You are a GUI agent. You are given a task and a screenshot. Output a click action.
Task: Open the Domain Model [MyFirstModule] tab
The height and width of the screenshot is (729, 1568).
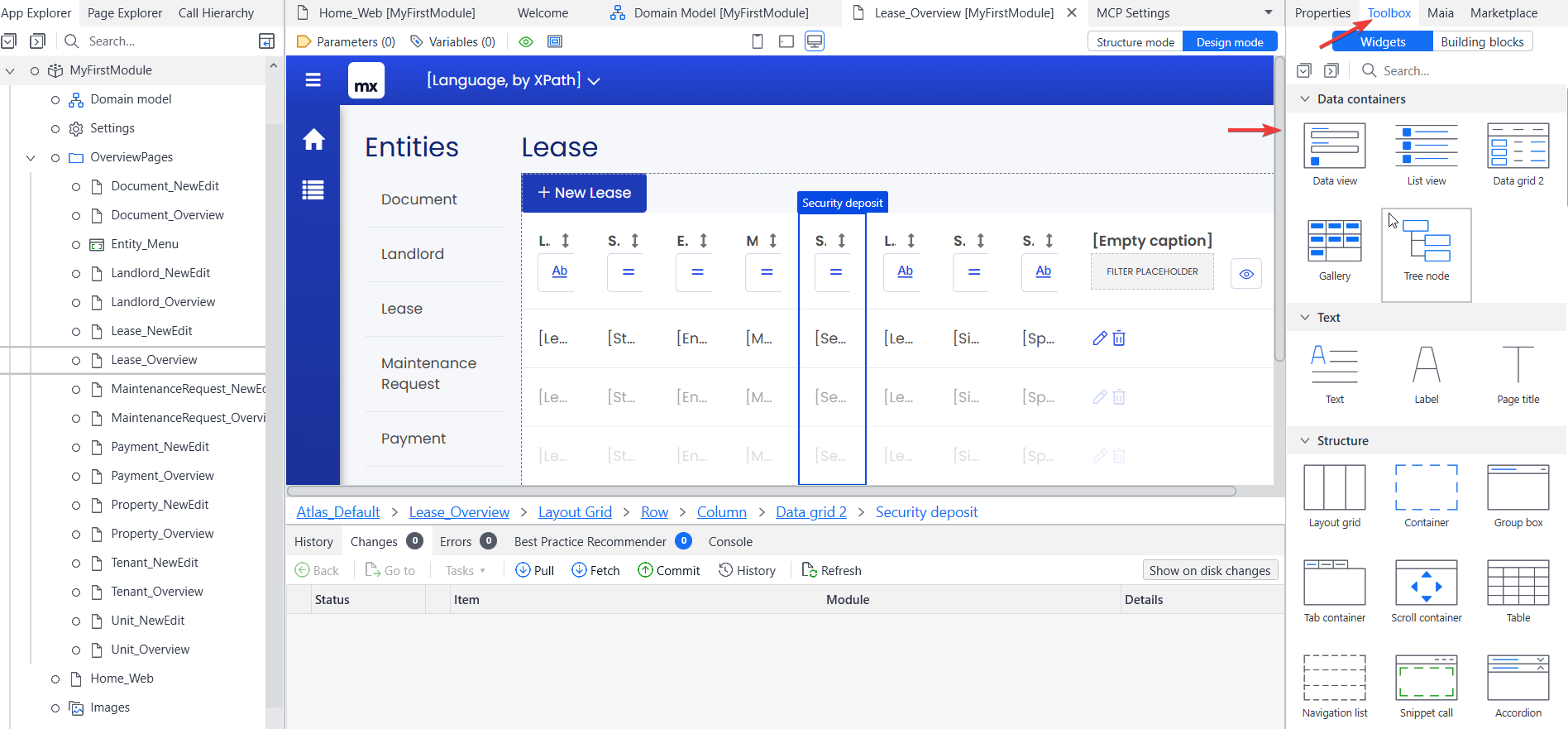tap(710, 13)
